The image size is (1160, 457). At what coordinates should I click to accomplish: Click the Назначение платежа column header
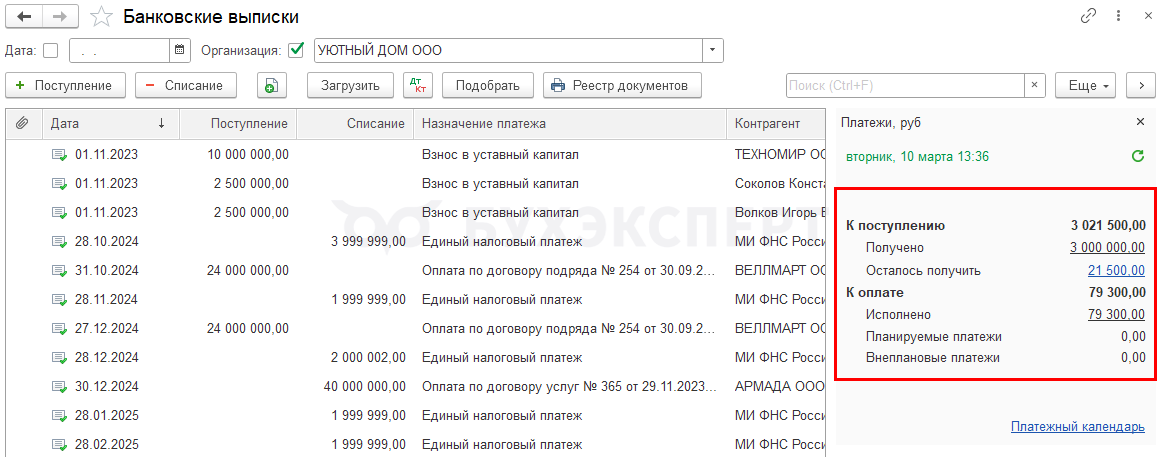[570, 123]
